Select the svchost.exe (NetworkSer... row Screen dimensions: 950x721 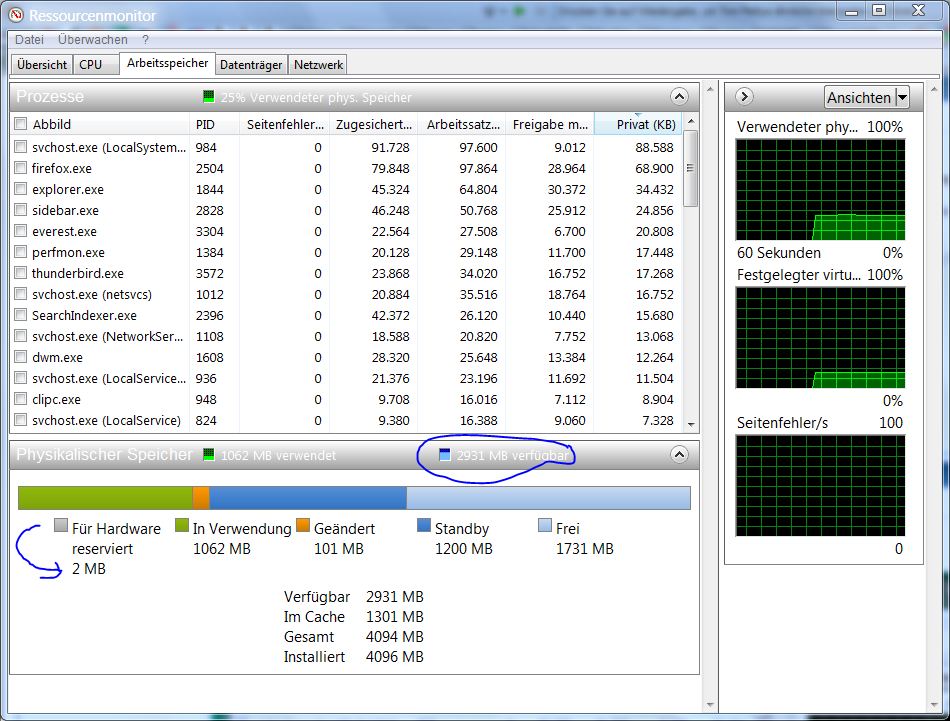347,336
